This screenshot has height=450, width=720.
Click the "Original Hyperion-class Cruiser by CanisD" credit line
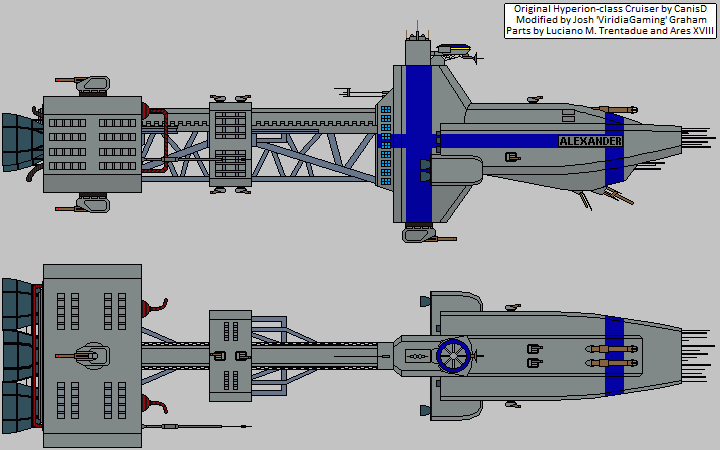tap(610, 9)
